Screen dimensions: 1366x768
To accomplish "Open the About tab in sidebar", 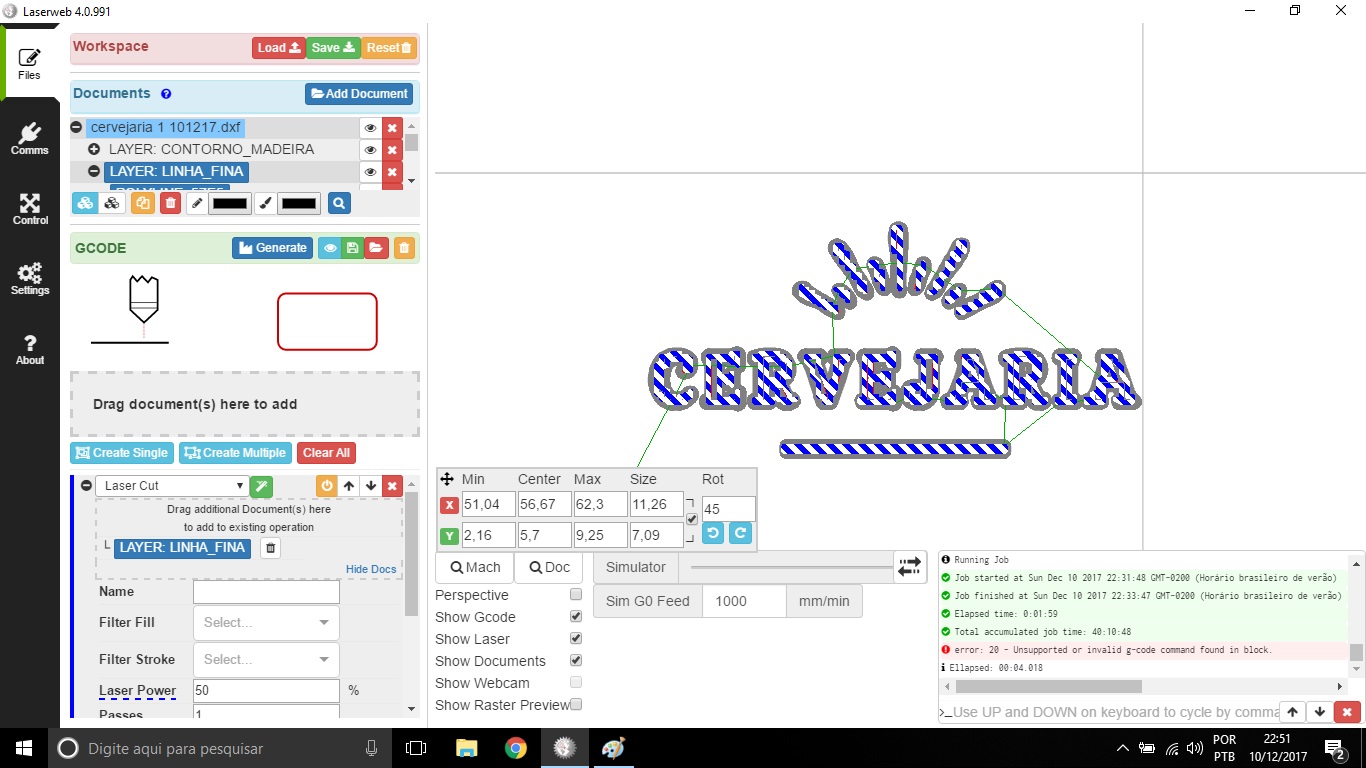I will [x=30, y=348].
